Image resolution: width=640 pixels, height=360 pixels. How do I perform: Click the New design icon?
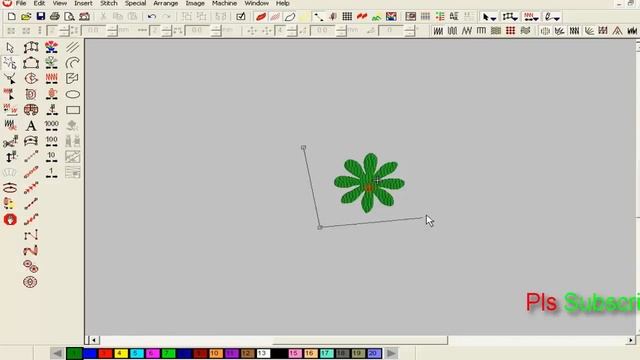[x=11, y=17]
